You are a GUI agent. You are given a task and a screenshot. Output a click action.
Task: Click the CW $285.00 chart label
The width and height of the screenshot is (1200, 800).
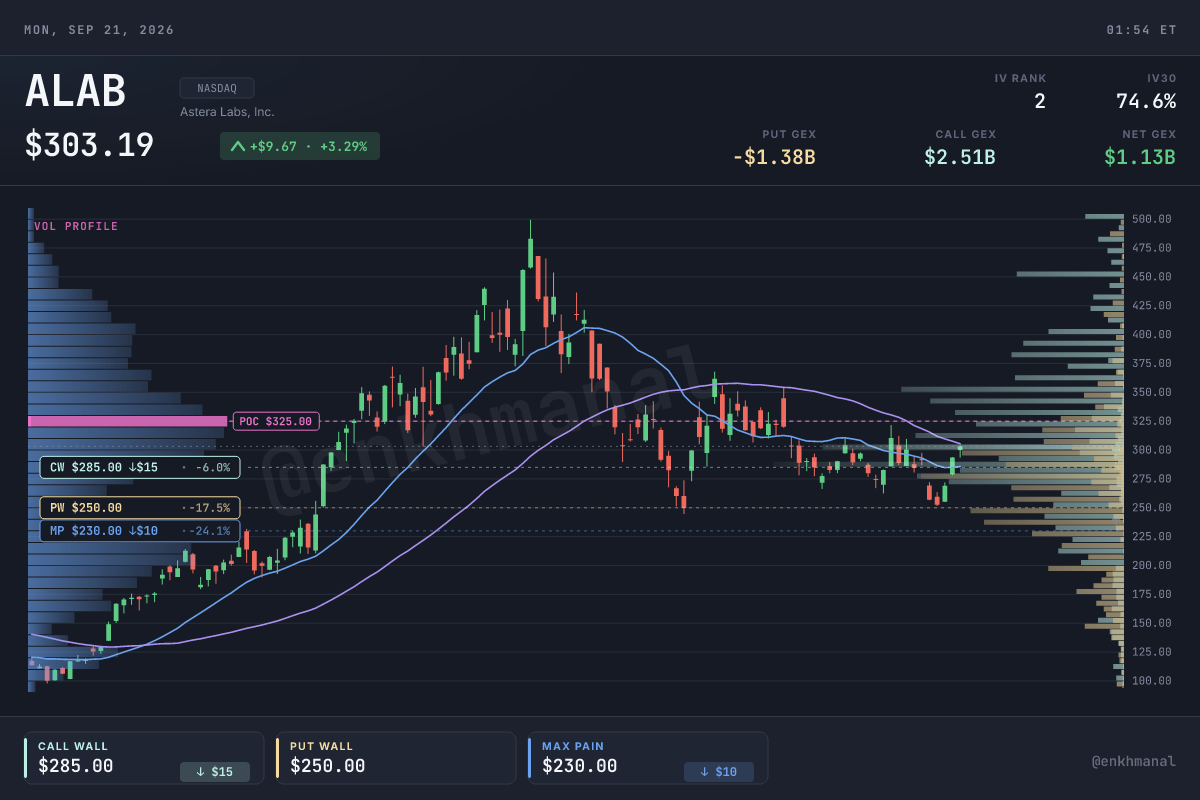point(140,467)
